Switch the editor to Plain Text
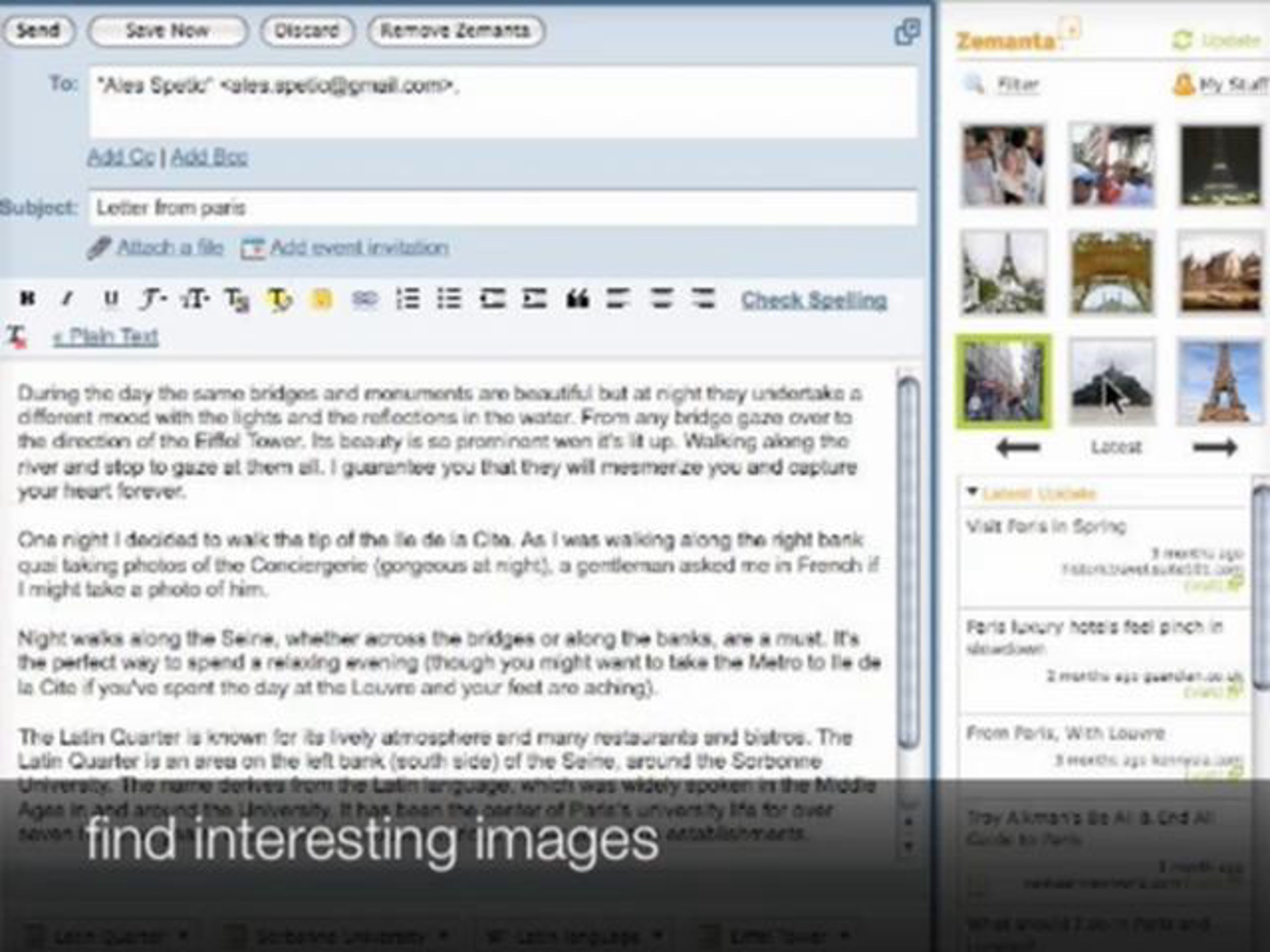Viewport: 1270px width, 952px height. click(x=106, y=337)
